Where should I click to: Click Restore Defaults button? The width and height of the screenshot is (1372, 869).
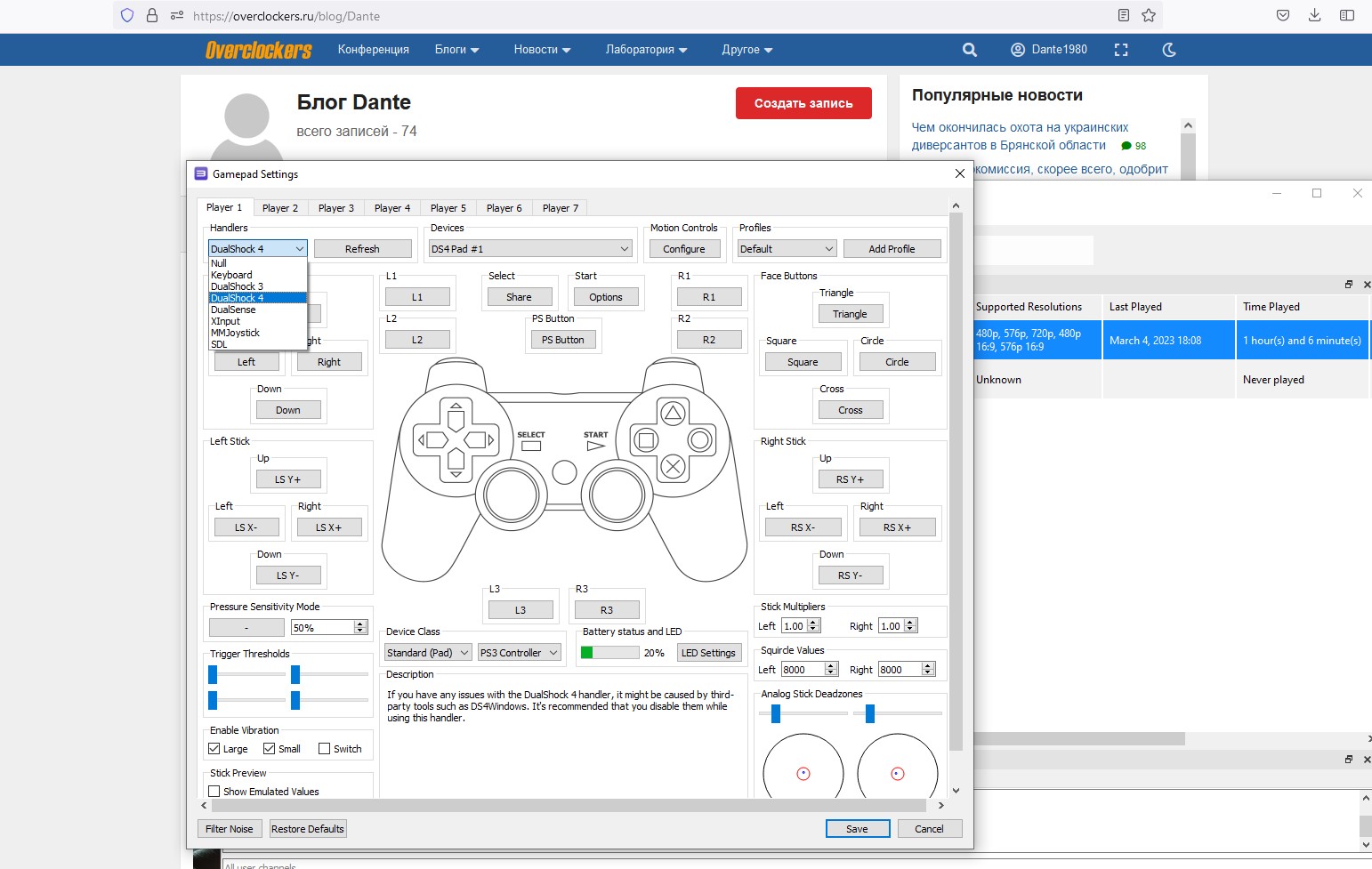(x=308, y=829)
